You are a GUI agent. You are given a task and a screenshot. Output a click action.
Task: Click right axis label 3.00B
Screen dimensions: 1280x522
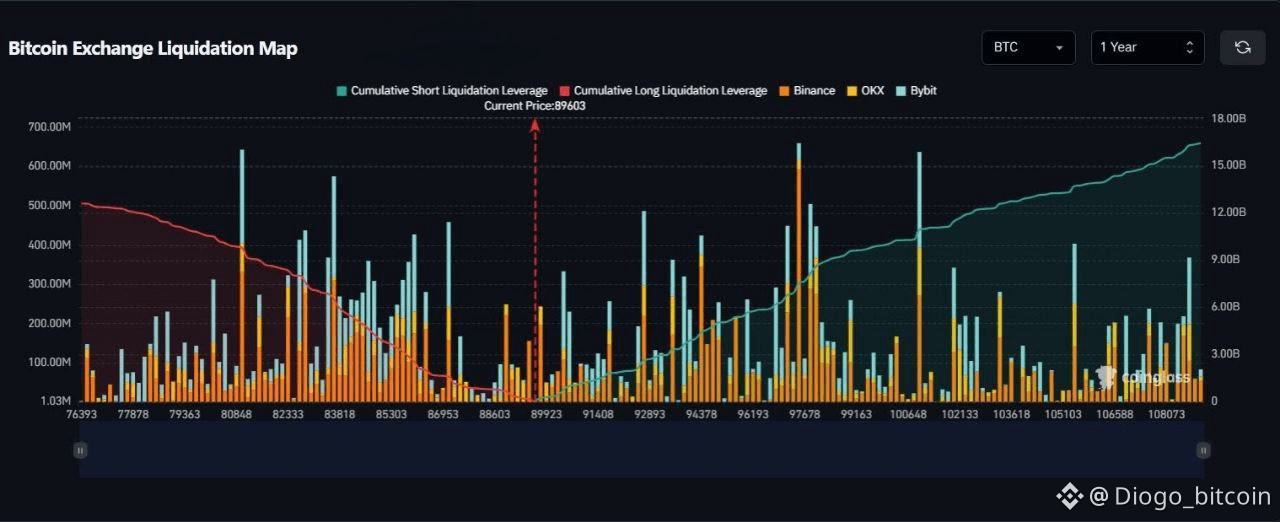pos(1228,354)
